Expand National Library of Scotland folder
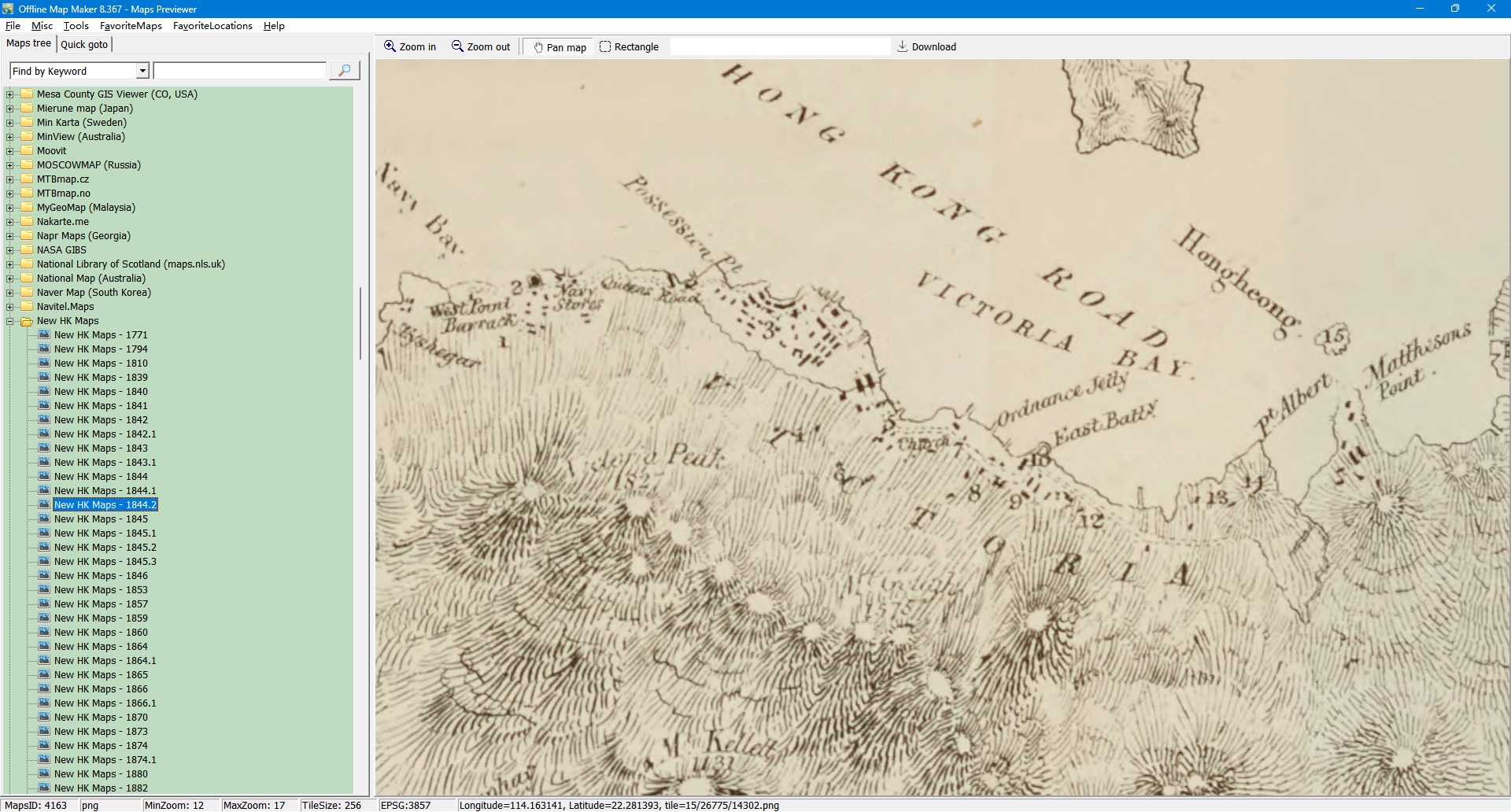 click(x=10, y=264)
